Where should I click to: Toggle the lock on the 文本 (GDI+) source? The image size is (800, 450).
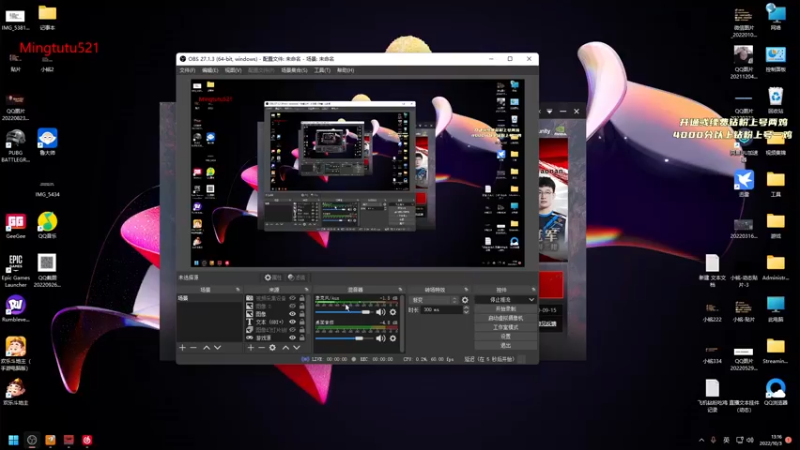pos(302,322)
